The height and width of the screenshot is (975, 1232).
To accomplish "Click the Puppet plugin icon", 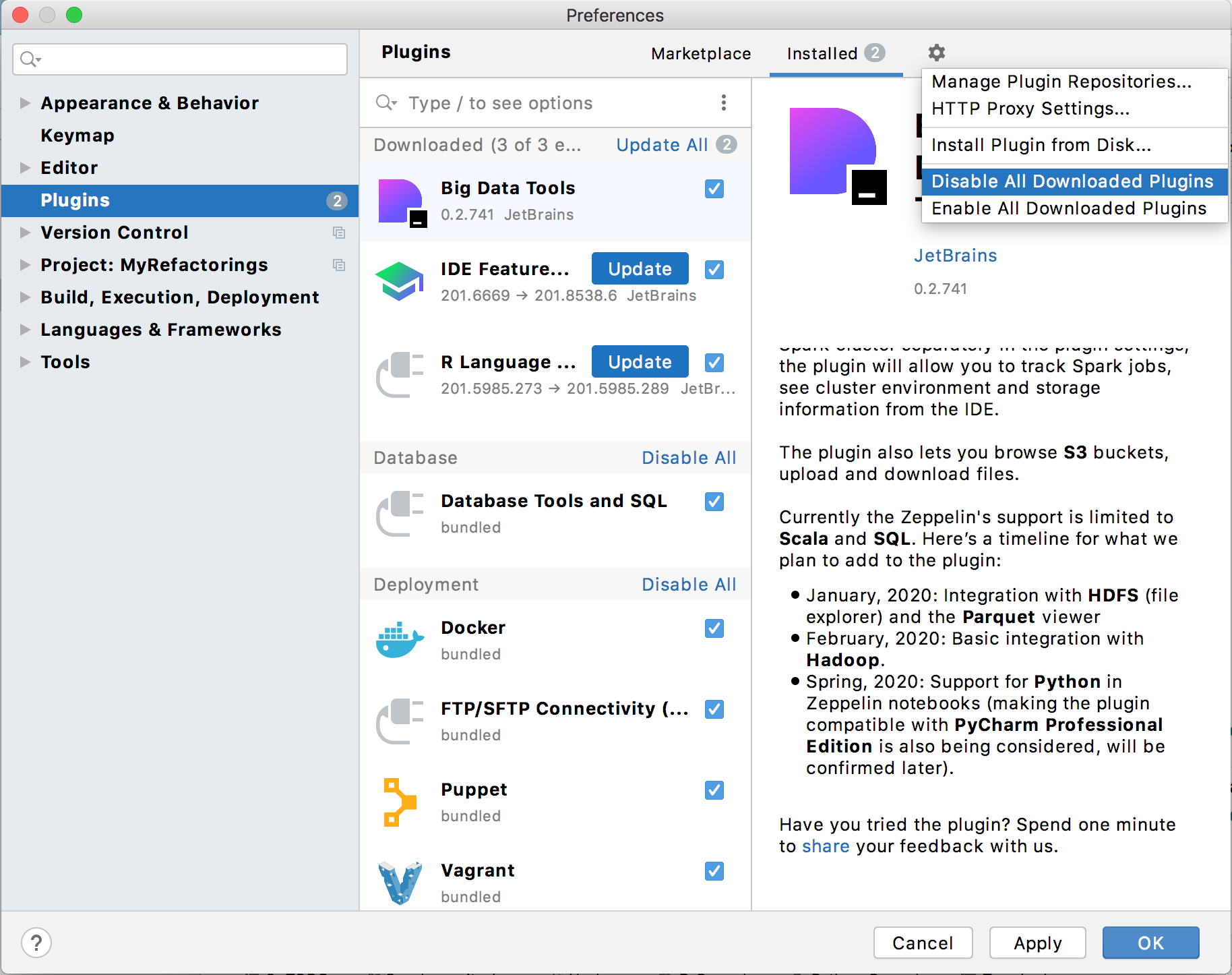I will point(399,801).
